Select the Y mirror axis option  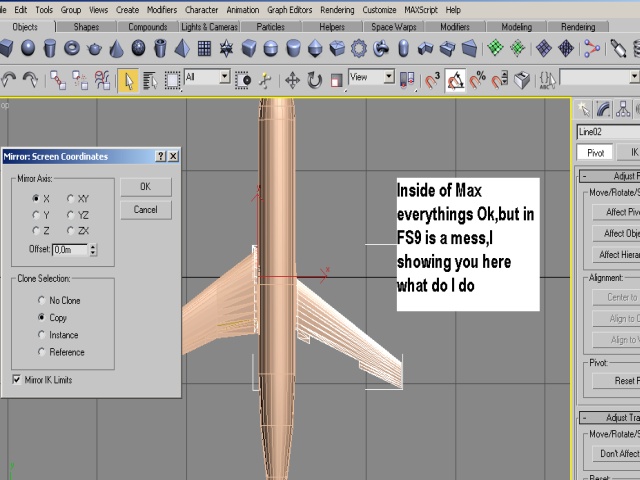coord(36,215)
